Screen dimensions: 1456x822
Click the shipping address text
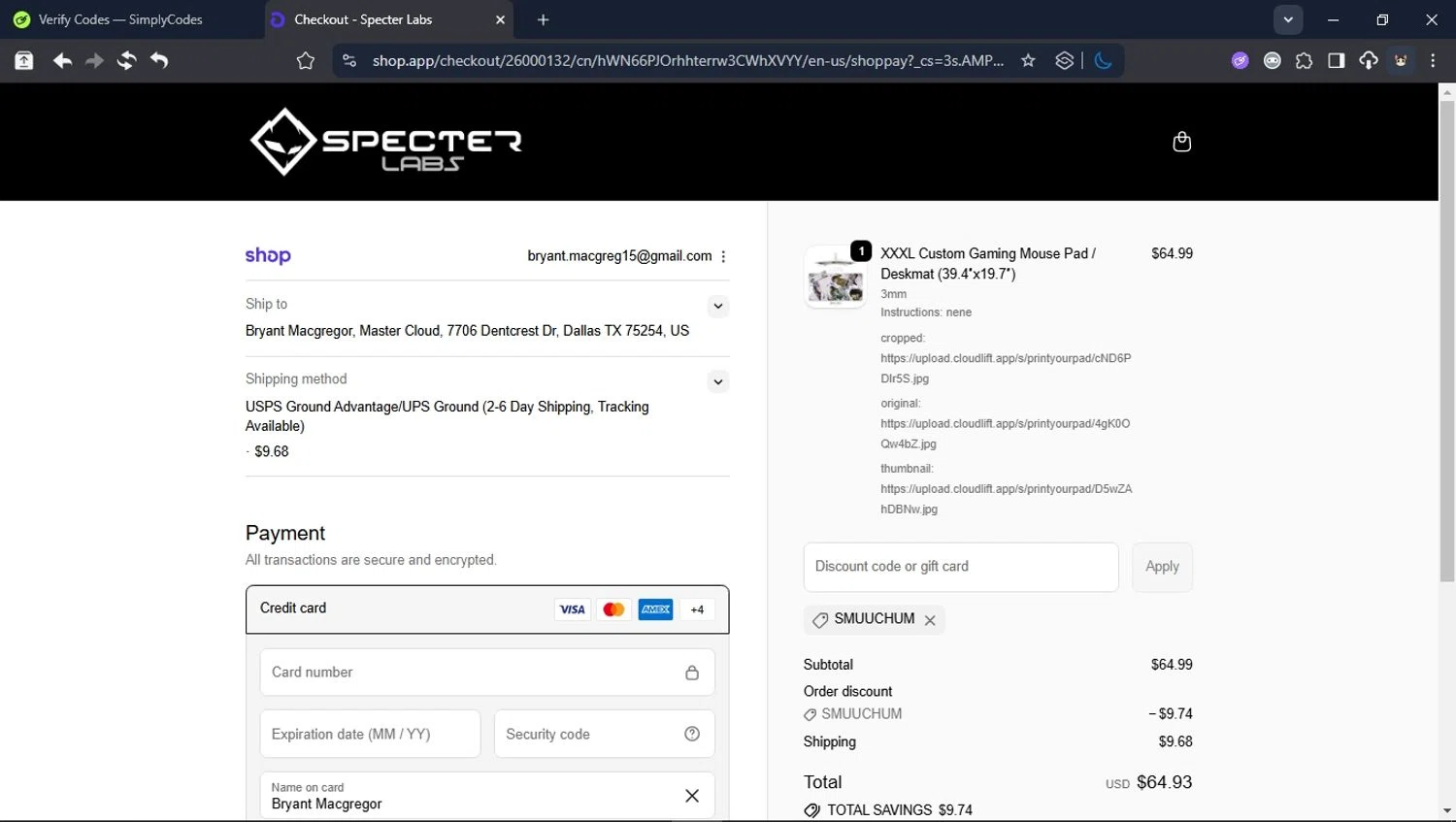coord(467,331)
